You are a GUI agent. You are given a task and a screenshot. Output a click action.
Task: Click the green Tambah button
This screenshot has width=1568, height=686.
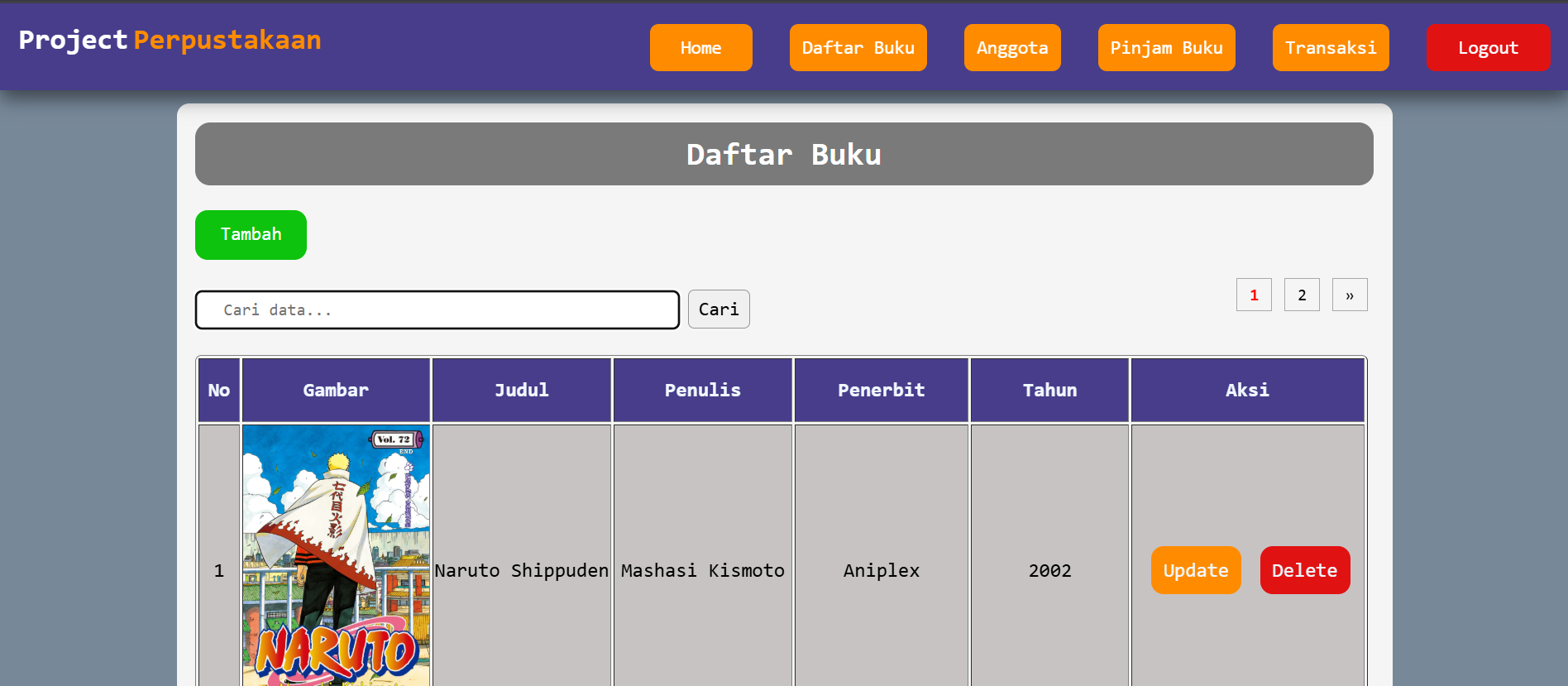coord(251,235)
